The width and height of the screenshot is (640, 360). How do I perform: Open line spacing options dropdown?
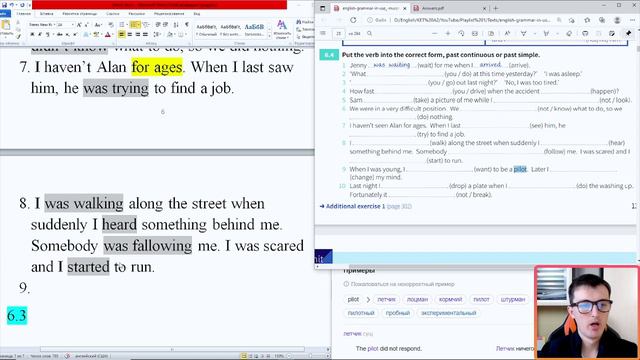(x=157, y=35)
